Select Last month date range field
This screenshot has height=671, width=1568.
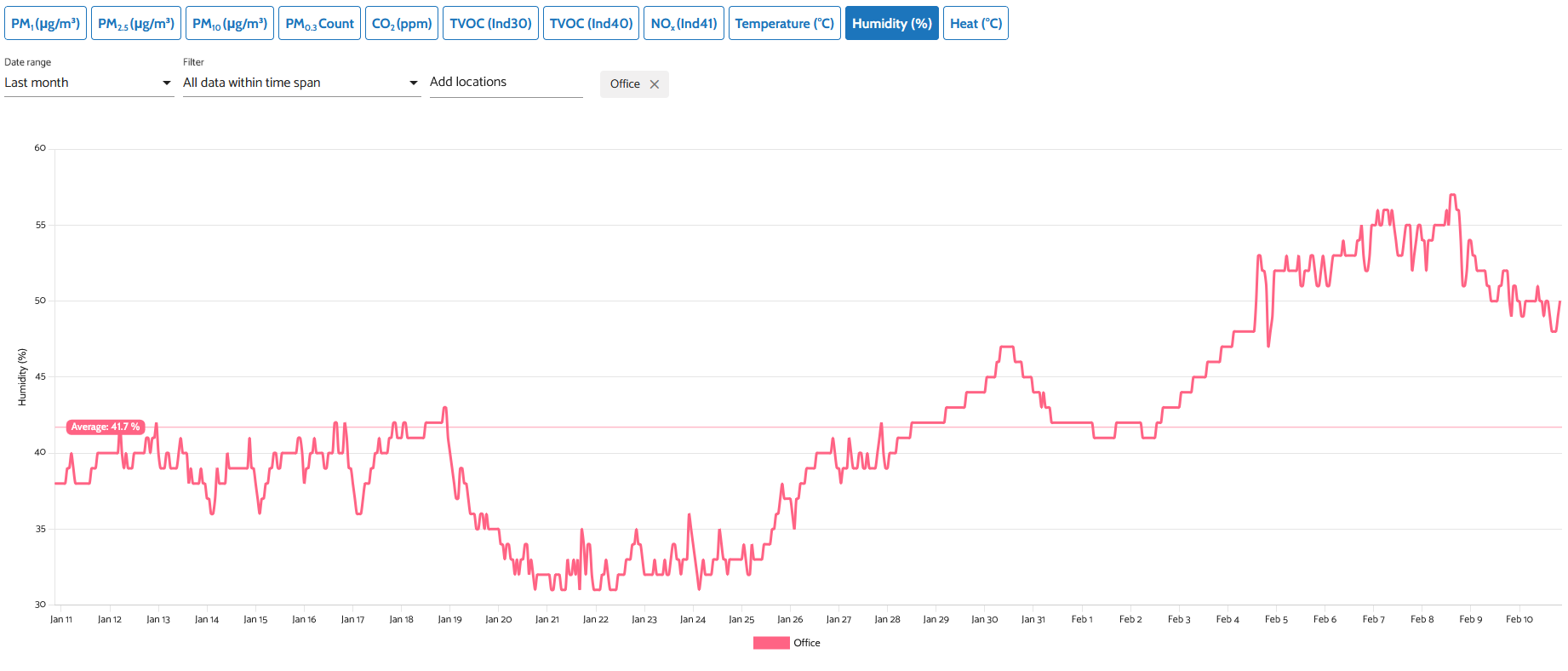click(81, 83)
